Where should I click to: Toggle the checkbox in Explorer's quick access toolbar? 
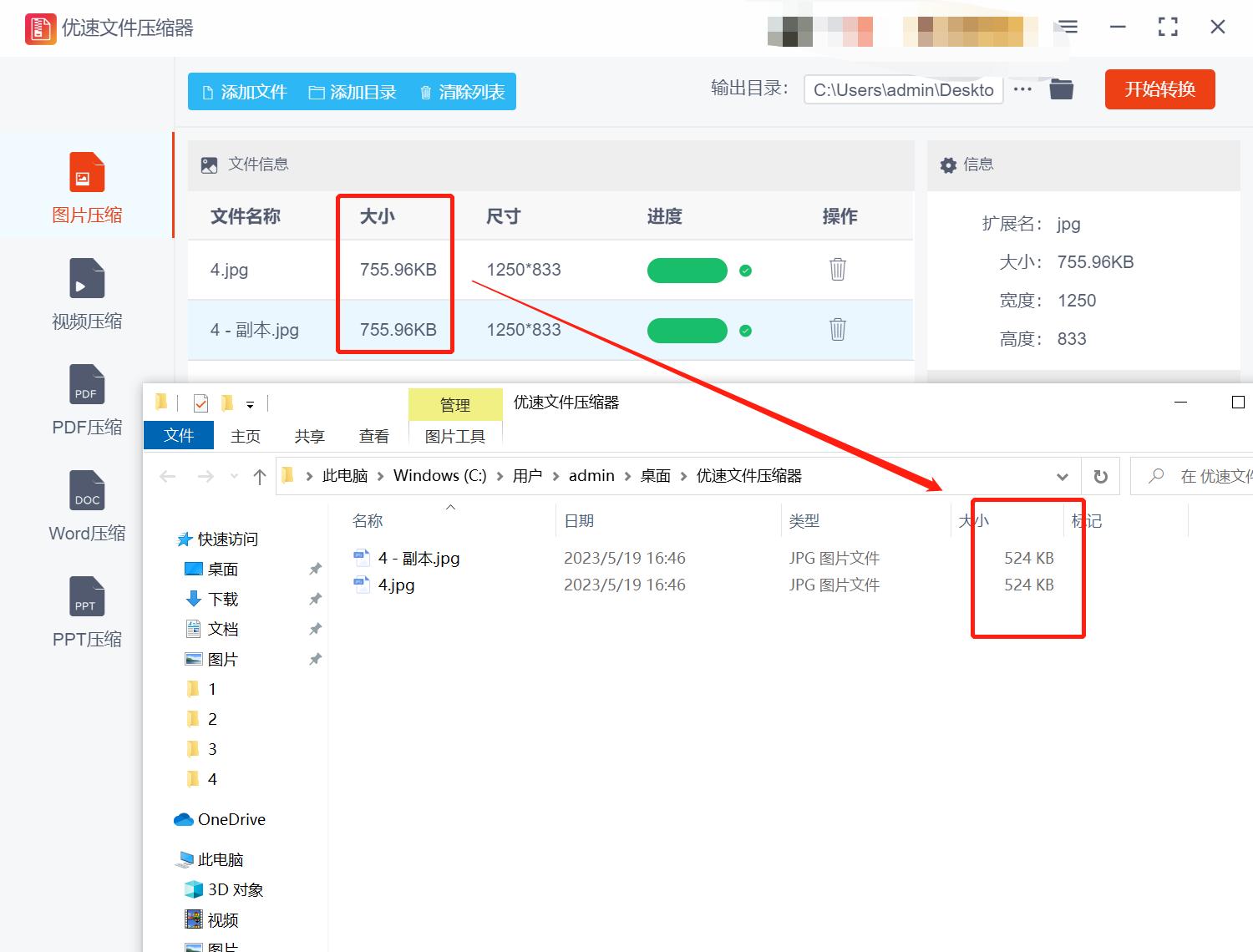200,403
